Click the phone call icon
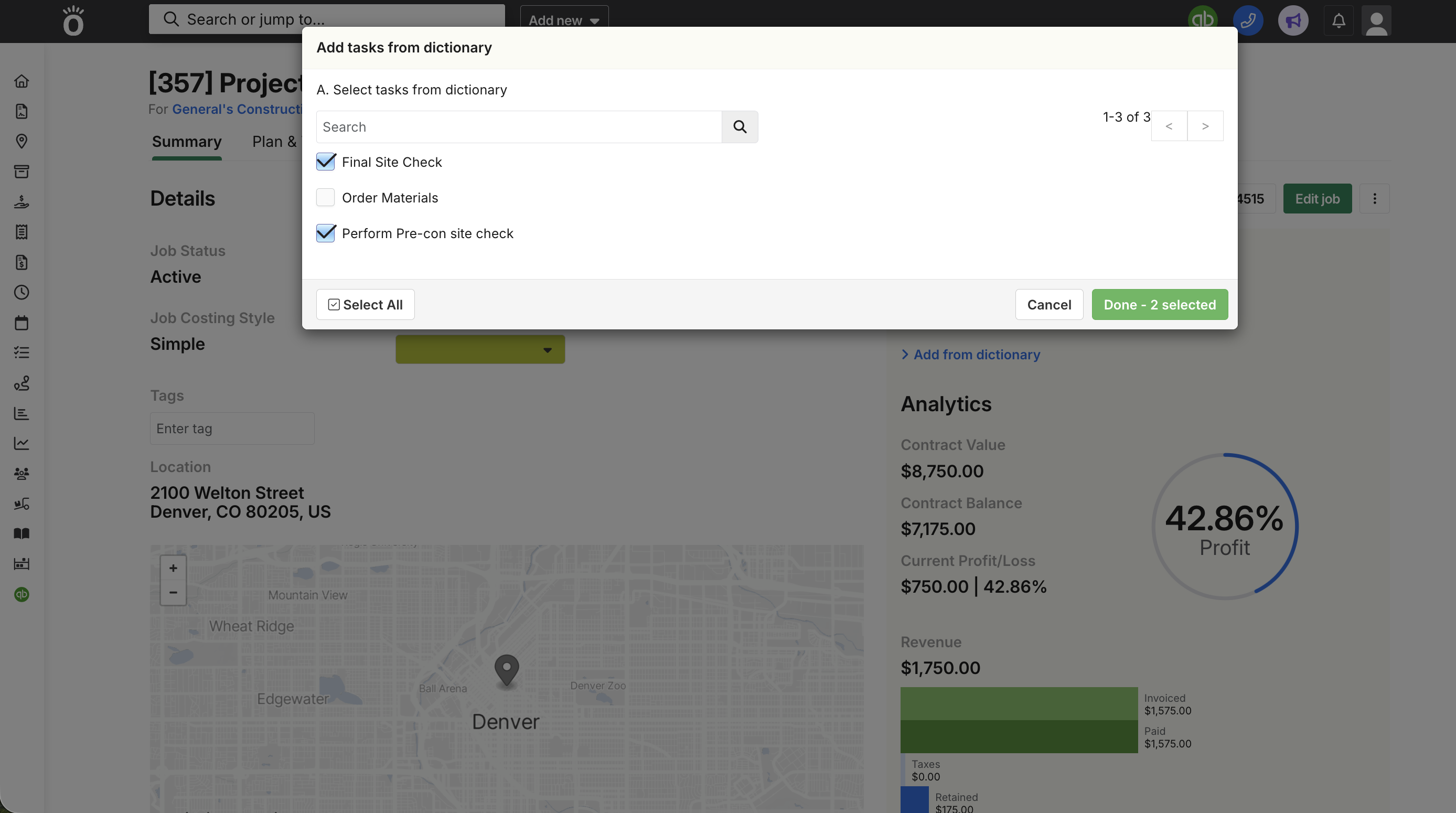Screen dimensions: 1456x813 pyautogui.click(x=1247, y=20)
